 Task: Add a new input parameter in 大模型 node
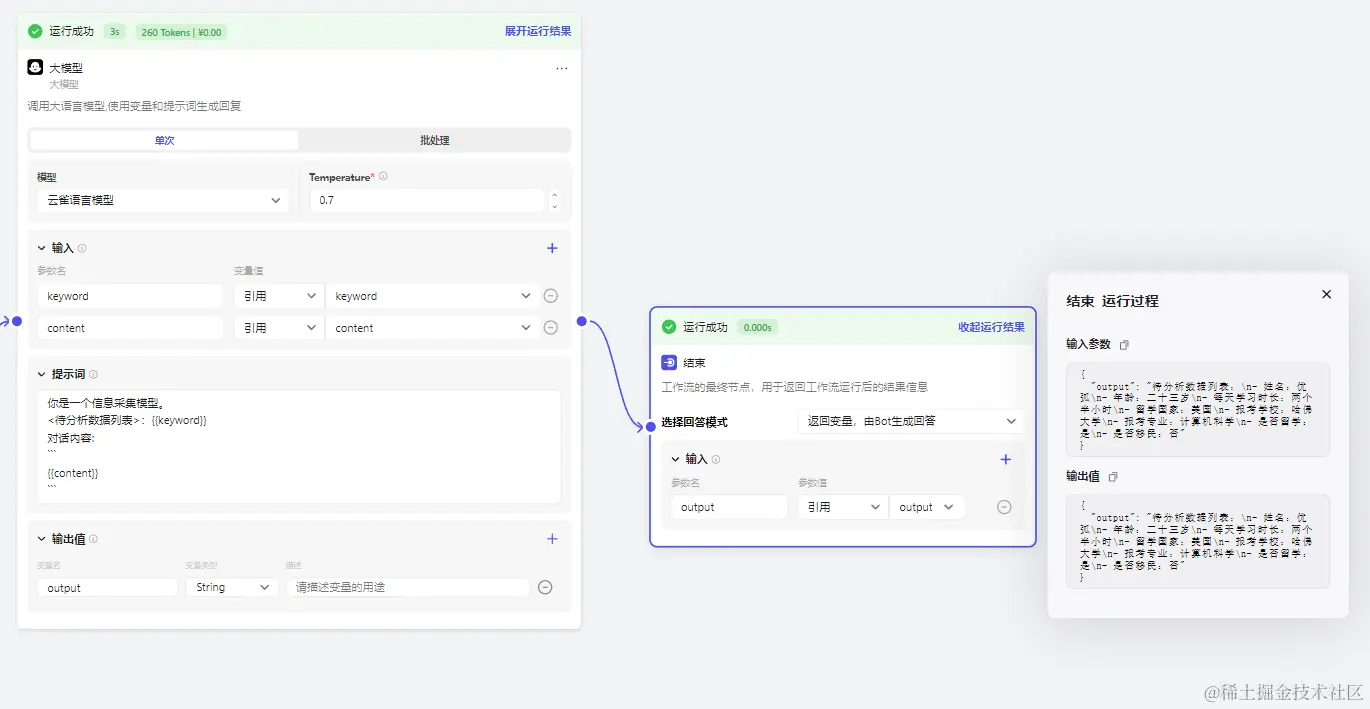click(552, 248)
